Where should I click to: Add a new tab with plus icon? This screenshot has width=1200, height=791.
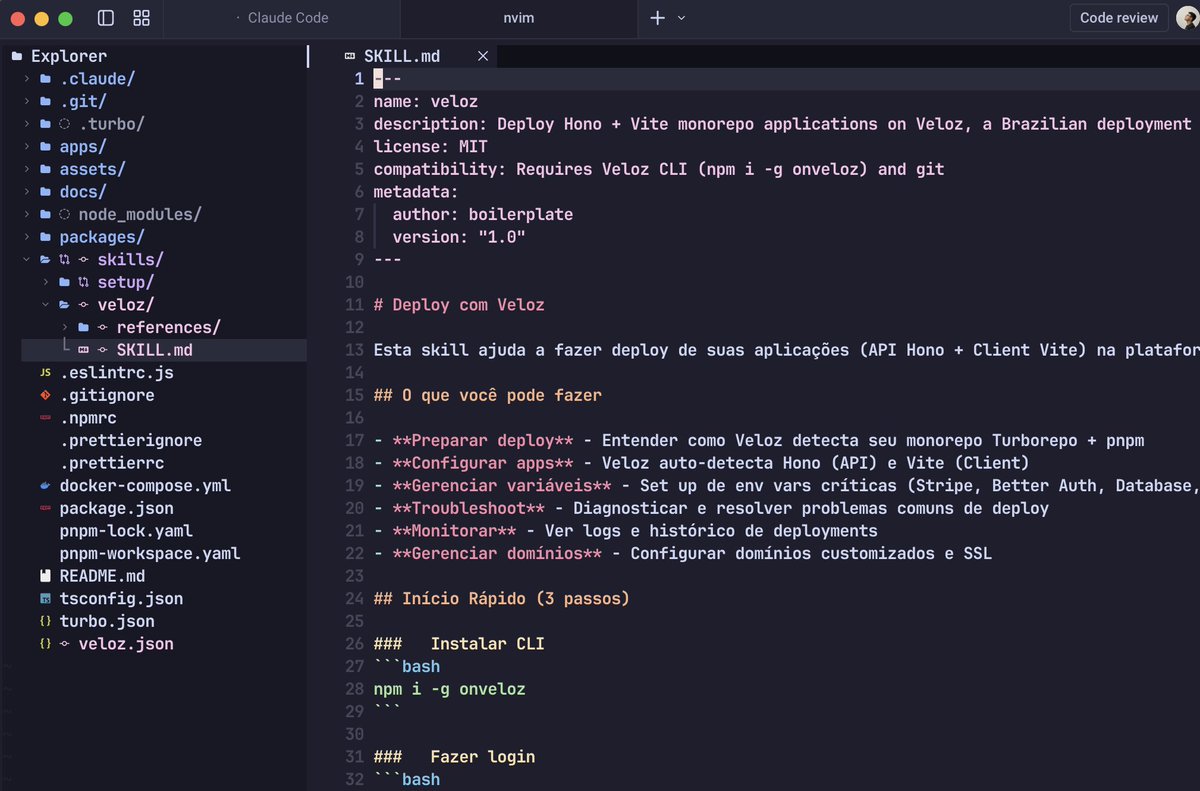pyautogui.click(x=657, y=18)
